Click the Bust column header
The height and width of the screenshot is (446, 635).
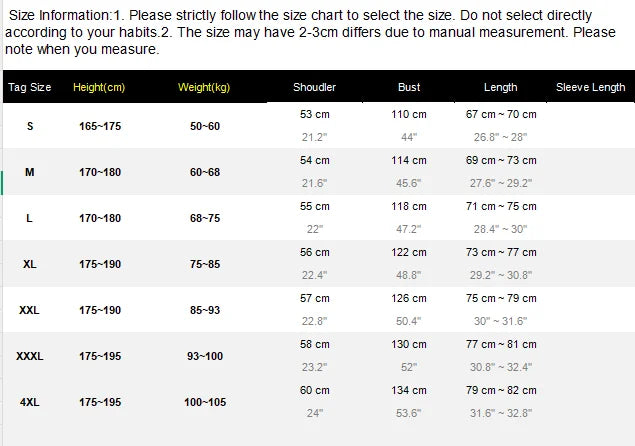[409, 87]
